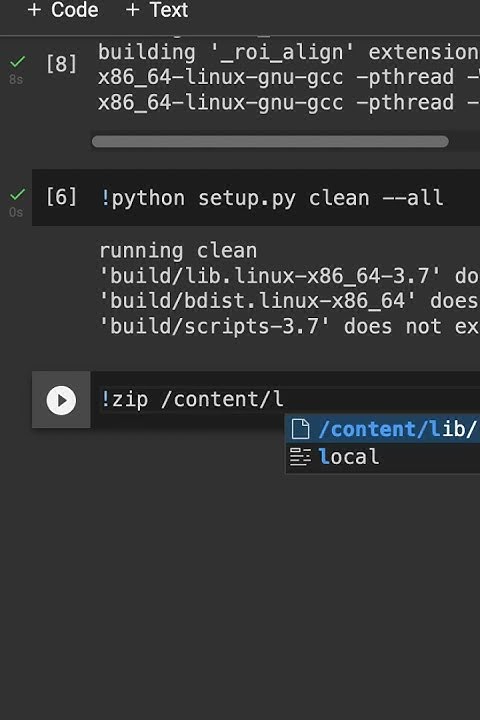The height and width of the screenshot is (720, 480).
Task: Click the snippet icon next to local
Action: [300, 457]
